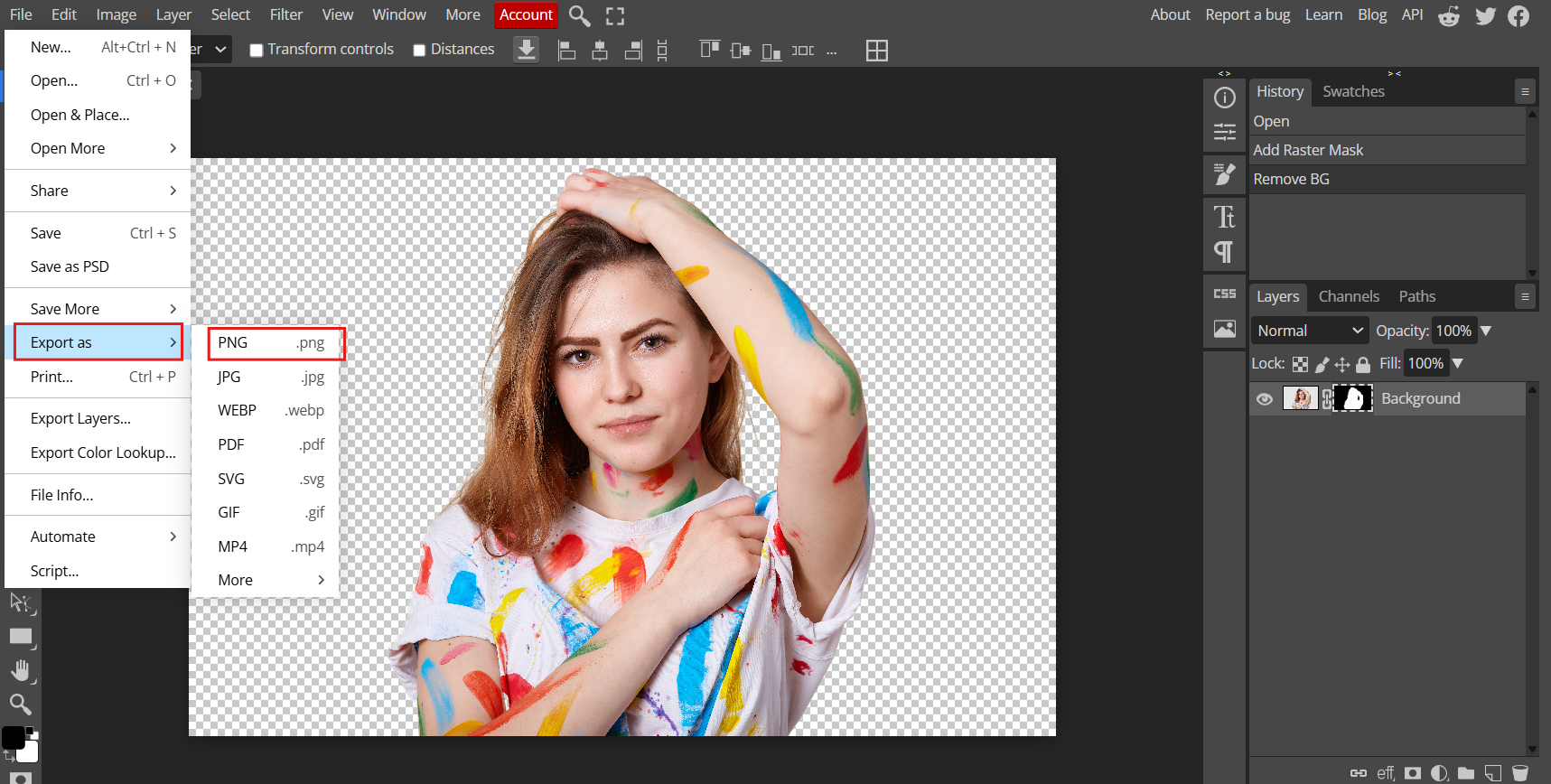Click the new folder icon in Layers
Screen dimensions: 1551x784
[x=1466, y=773]
